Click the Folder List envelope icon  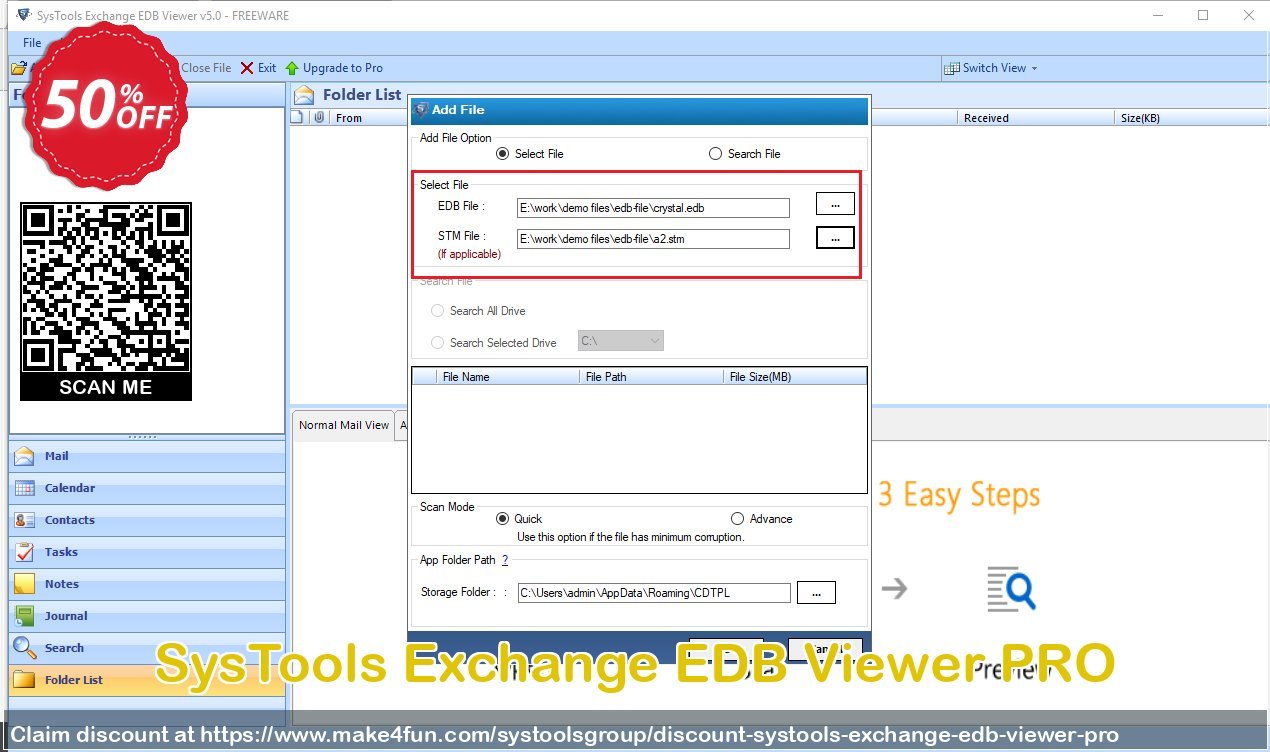click(x=304, y=95)
